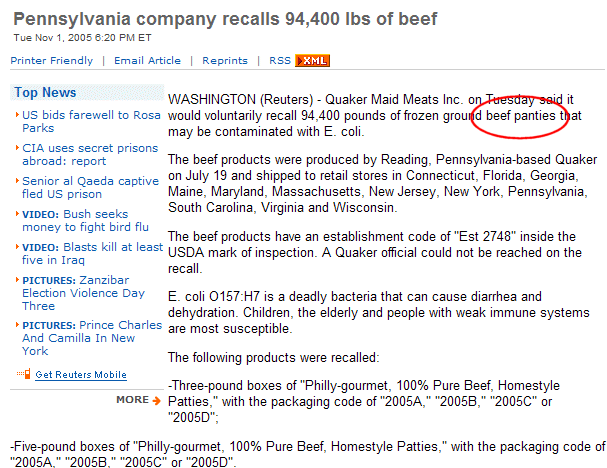The width and height of the screenshot is (607, 468).
Task: Open the Printer Friendly version
Action: pyautogui.click(x=52, y=61)
